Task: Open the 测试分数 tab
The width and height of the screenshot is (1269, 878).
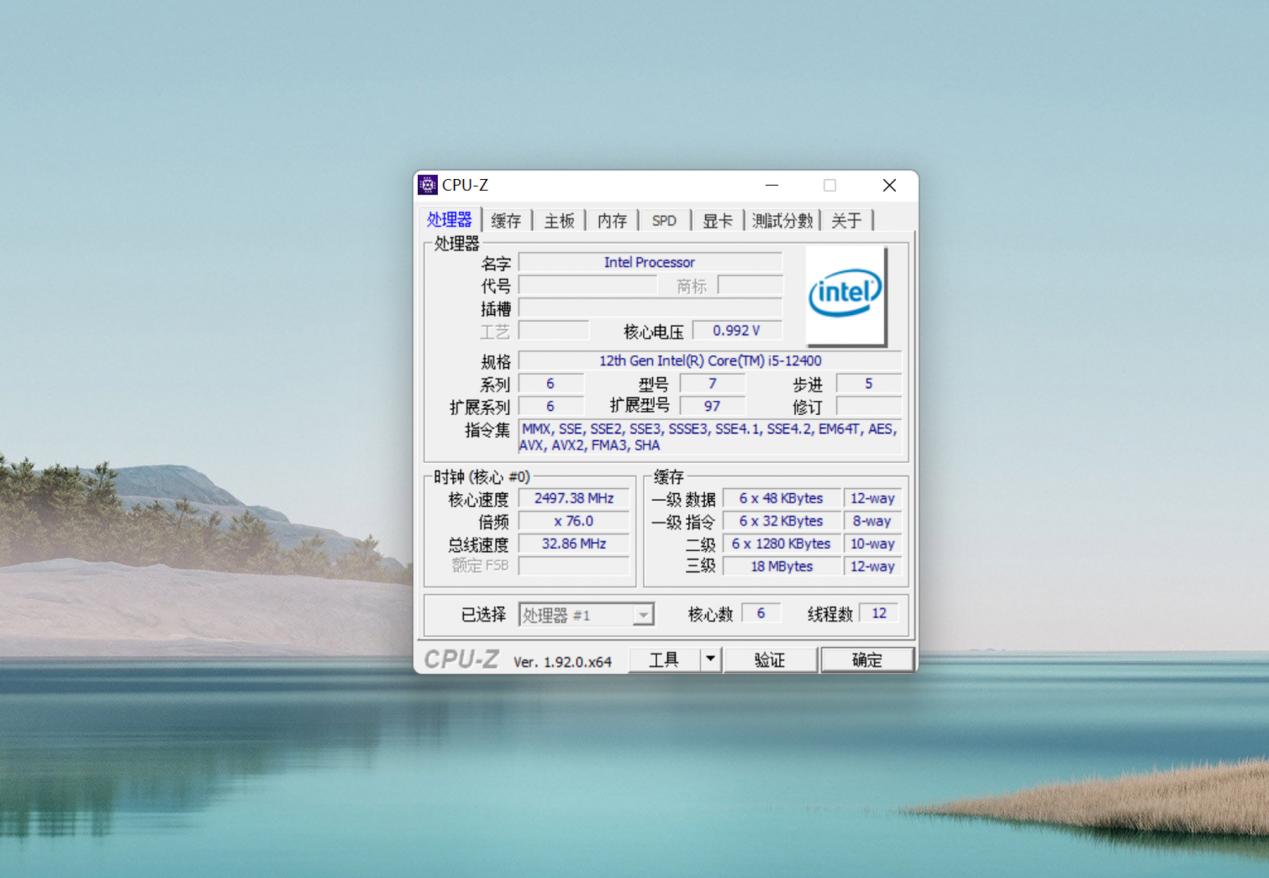Action: click(x=782, y=220)
